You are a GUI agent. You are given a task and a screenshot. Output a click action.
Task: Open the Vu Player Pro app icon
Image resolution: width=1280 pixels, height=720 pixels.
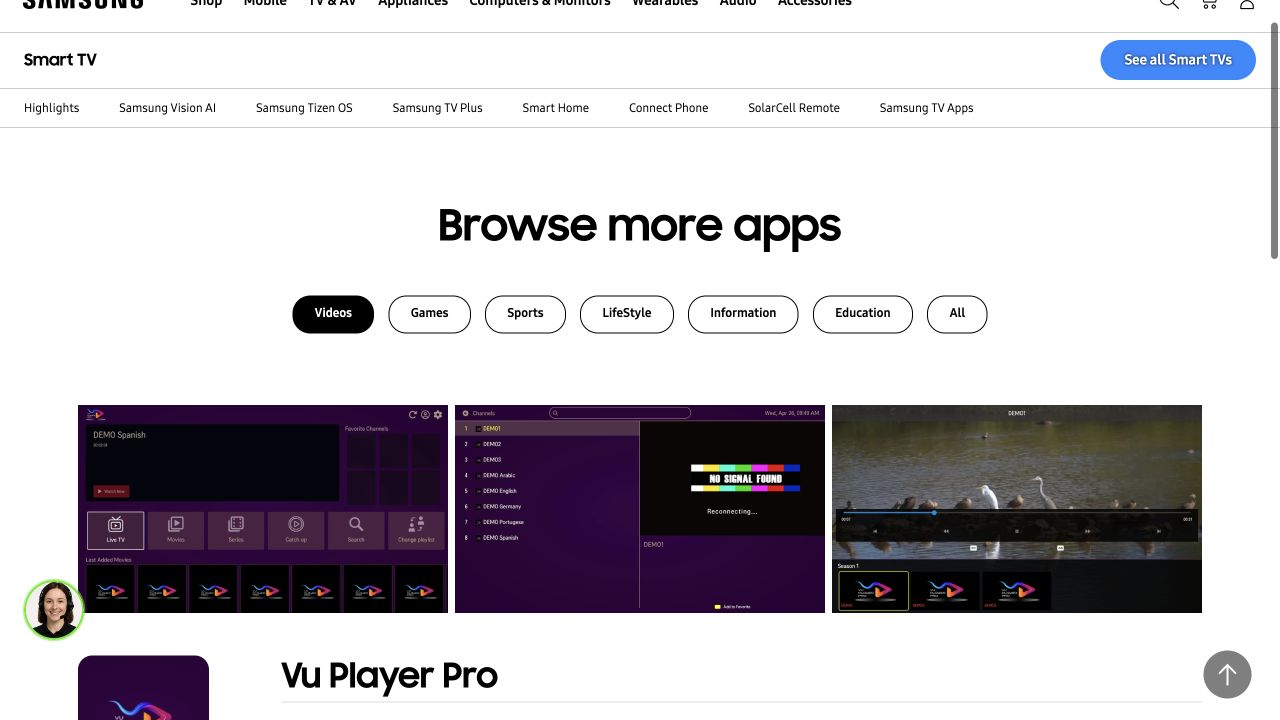point(143,688)
